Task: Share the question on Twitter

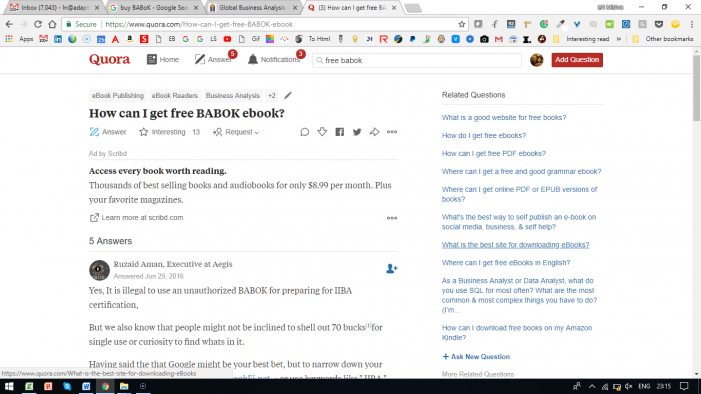Action: pyautogui.click(x=357, y=132)
